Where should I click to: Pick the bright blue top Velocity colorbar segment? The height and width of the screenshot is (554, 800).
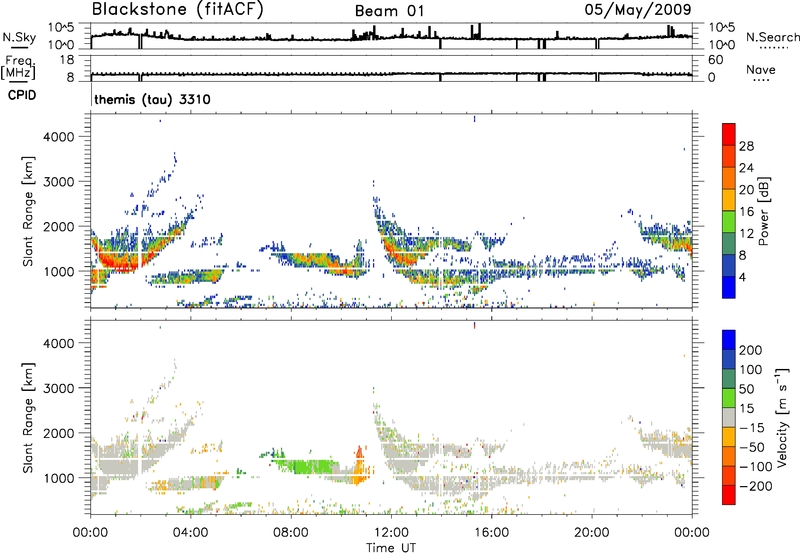coord(729,340)
